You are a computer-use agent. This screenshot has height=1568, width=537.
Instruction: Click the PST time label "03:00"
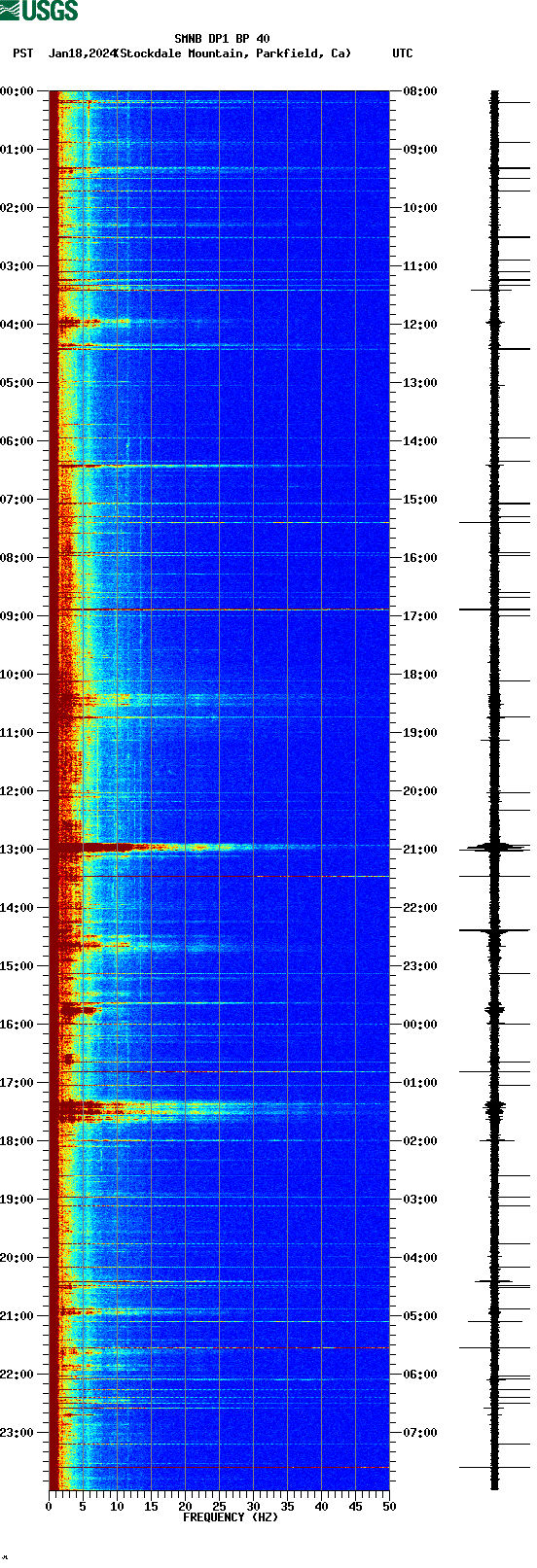18,266
